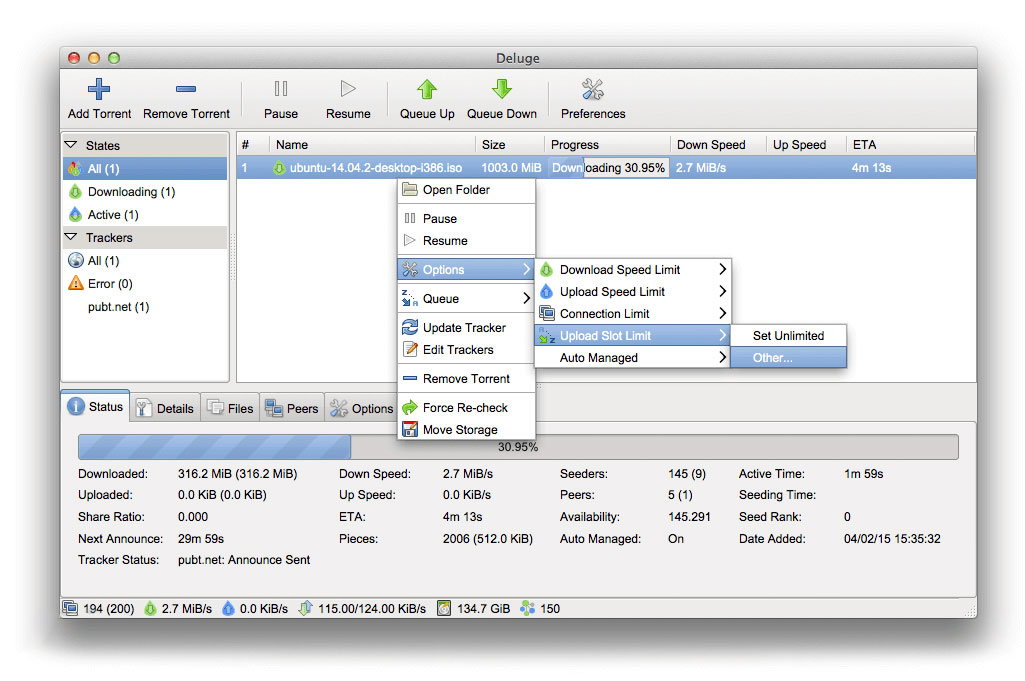Choose Set Unlimited for upload slots
Screen dimensions: 1025x681
[x=788, y=335]
